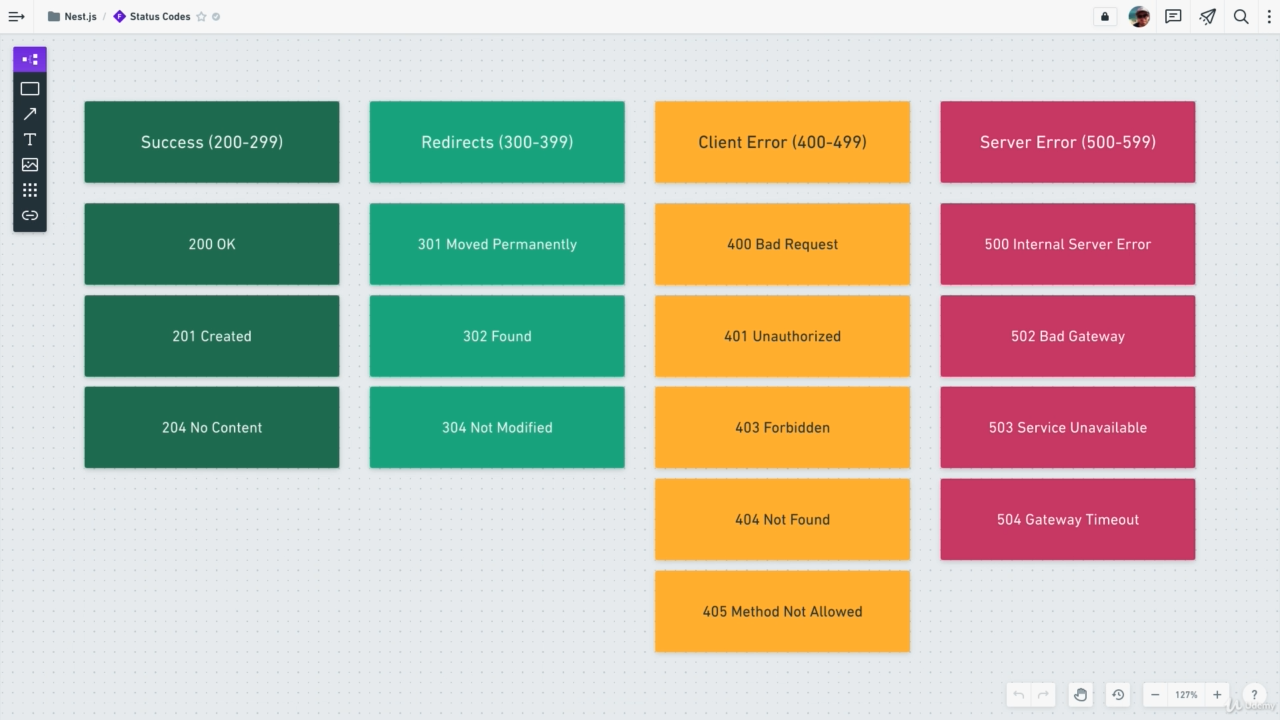1280x720 pixels.
Task: Select the 404 Not Found card
Action: (782, 519)
